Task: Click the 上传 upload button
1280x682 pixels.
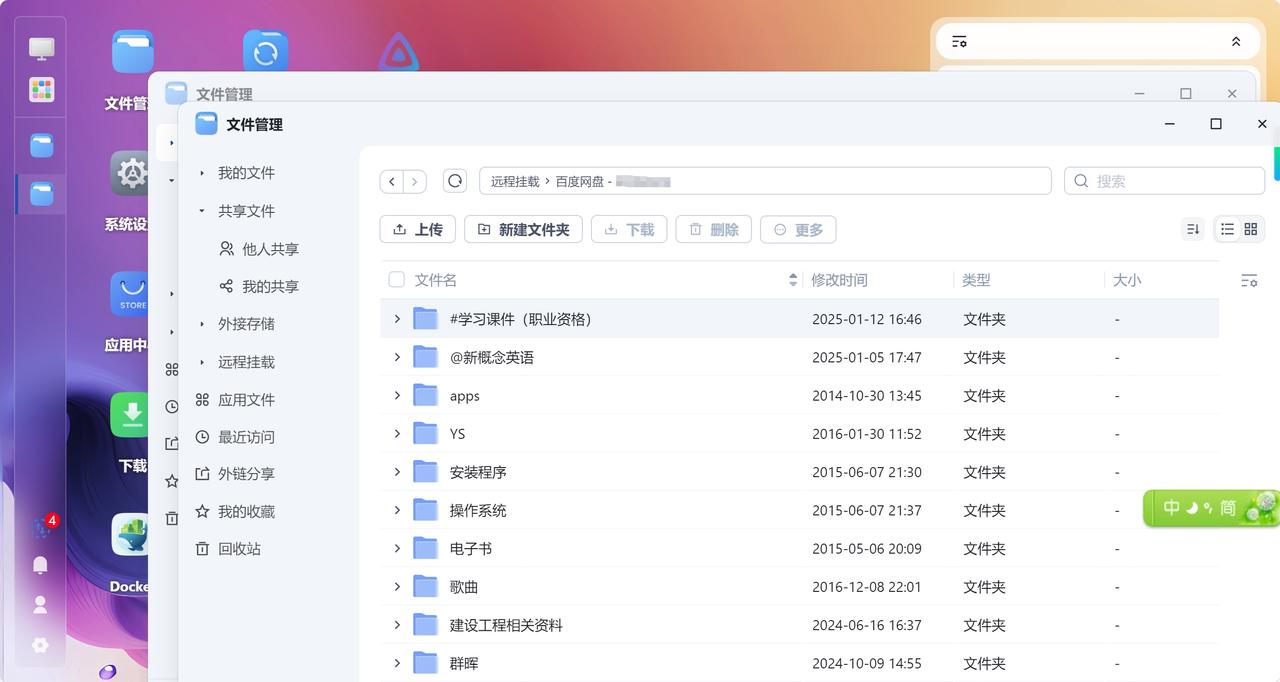Action: [x=418, y=229]
